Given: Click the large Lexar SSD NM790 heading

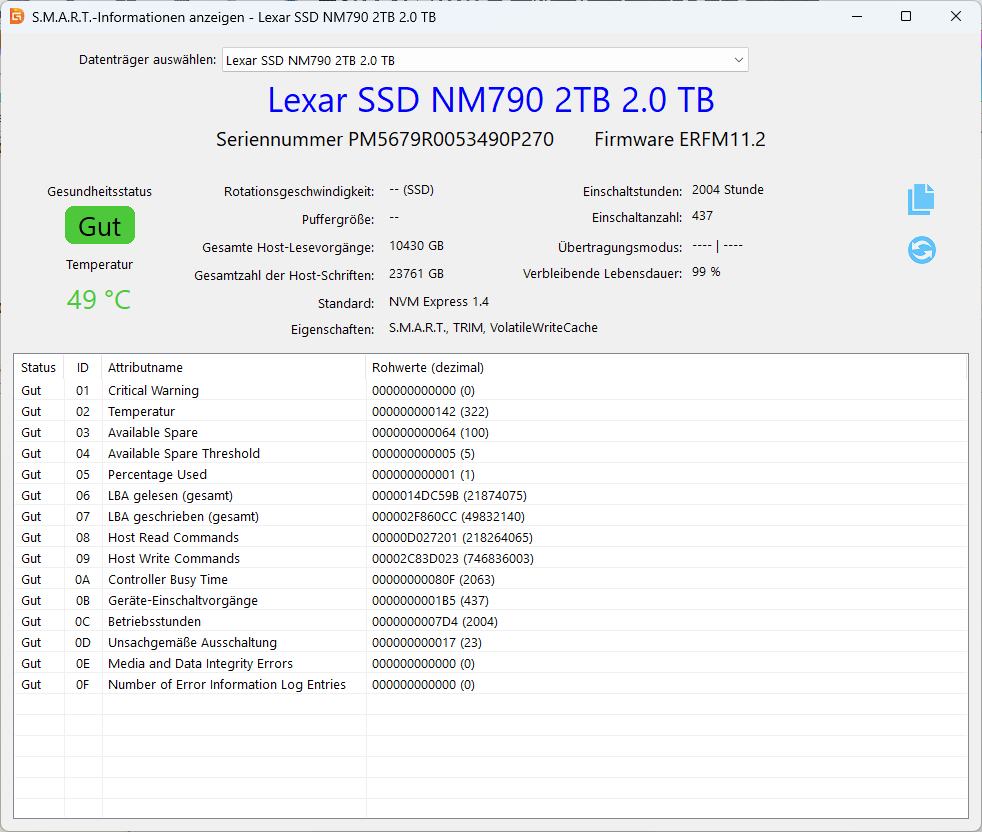Looking at the screenshot, I should tap(491, 100).
